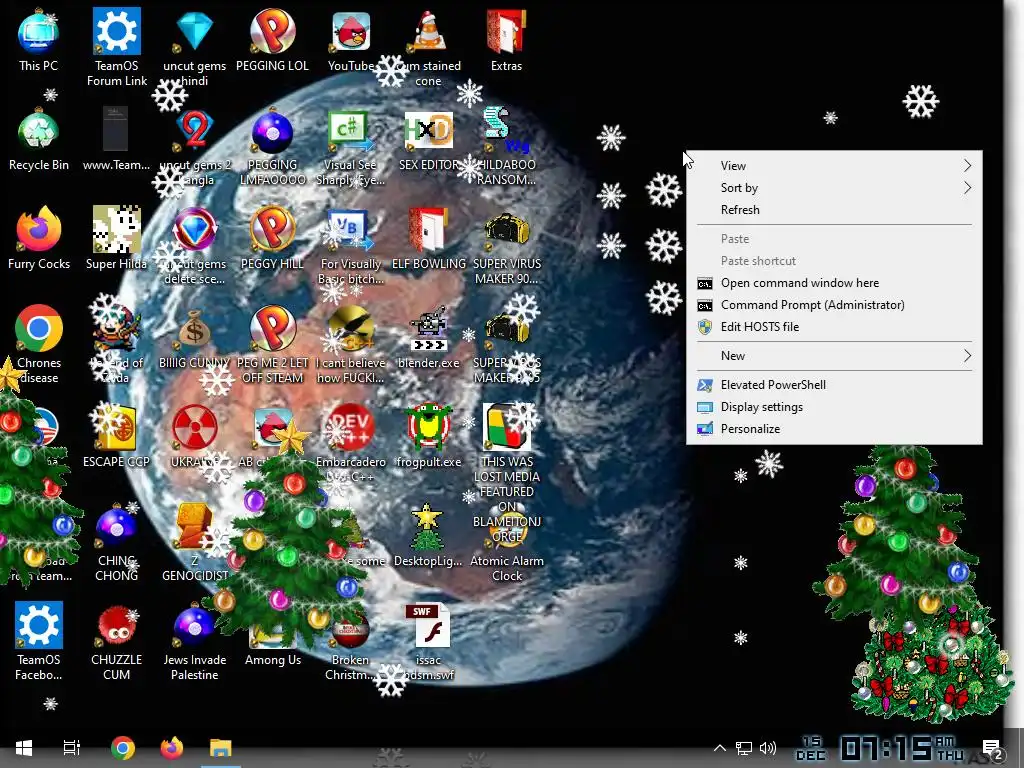Image resolution: width=1024 pixels, height=768 pixels.
Task: Open Display settings from context menu
Action: click(834, 407)
